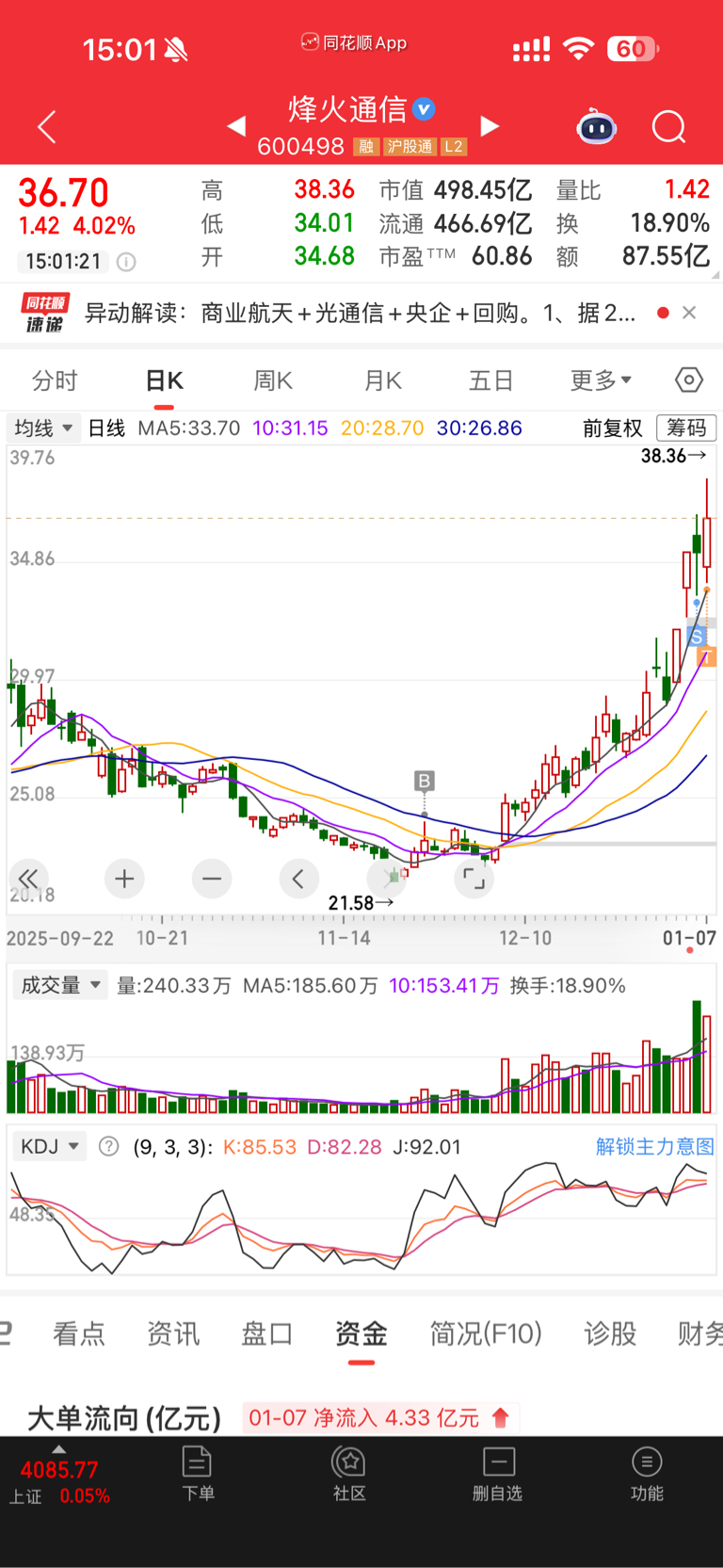Tap 异动解读 news text
The height and width of the screenshot is (1568, 723).
point(360,313)
